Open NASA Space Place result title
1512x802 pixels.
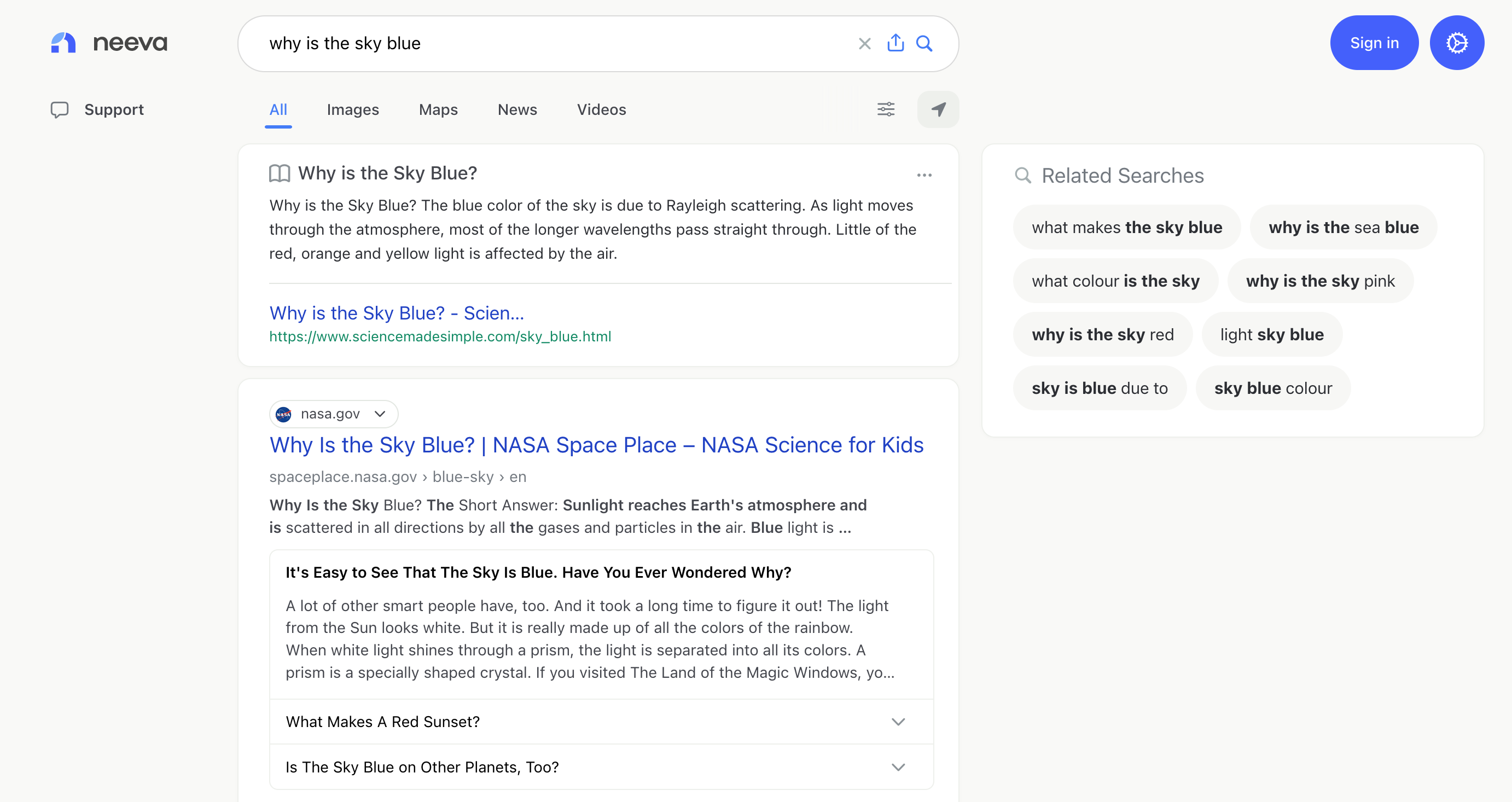[596, 445]
